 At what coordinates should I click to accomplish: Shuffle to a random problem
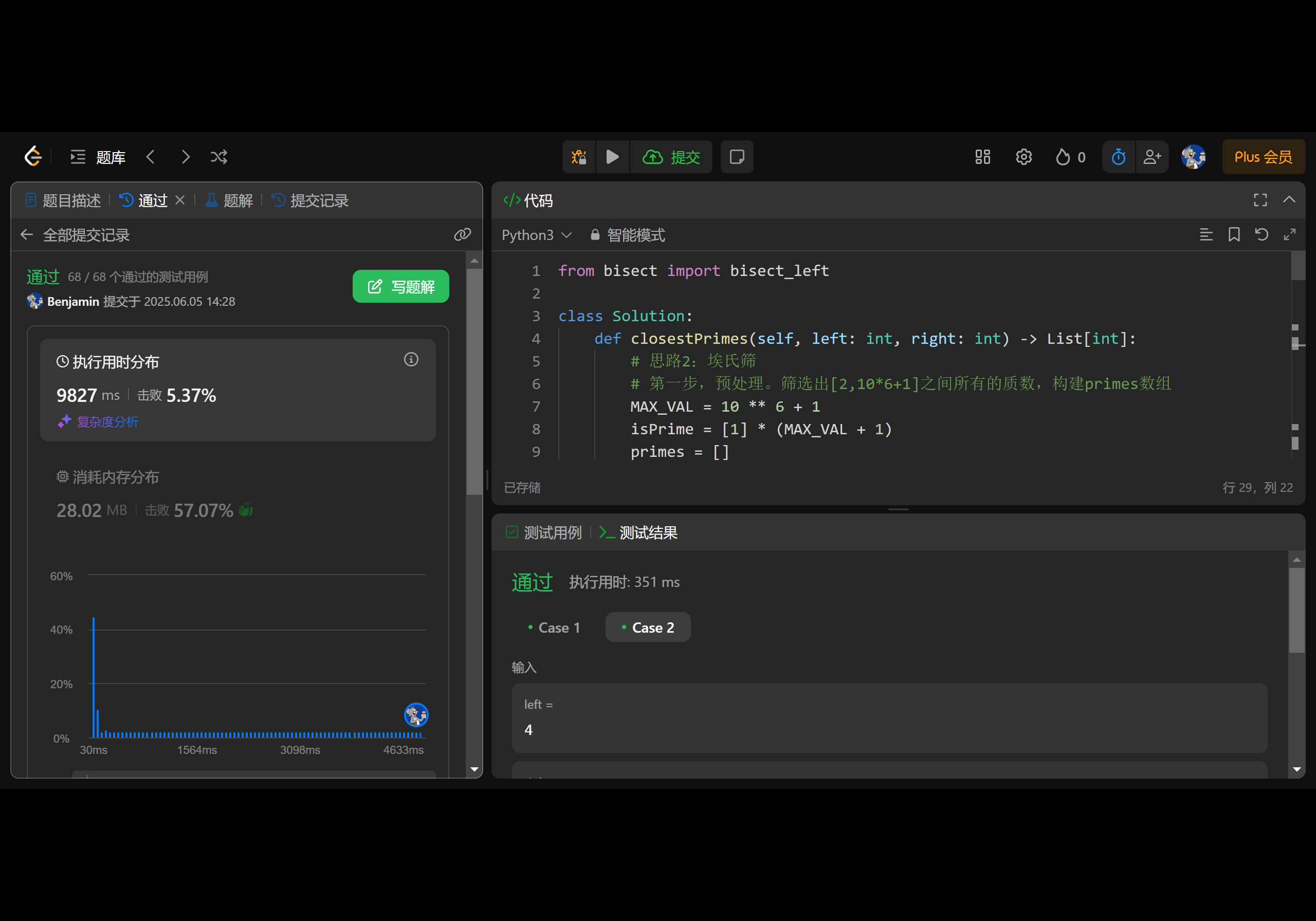(219, 156)
